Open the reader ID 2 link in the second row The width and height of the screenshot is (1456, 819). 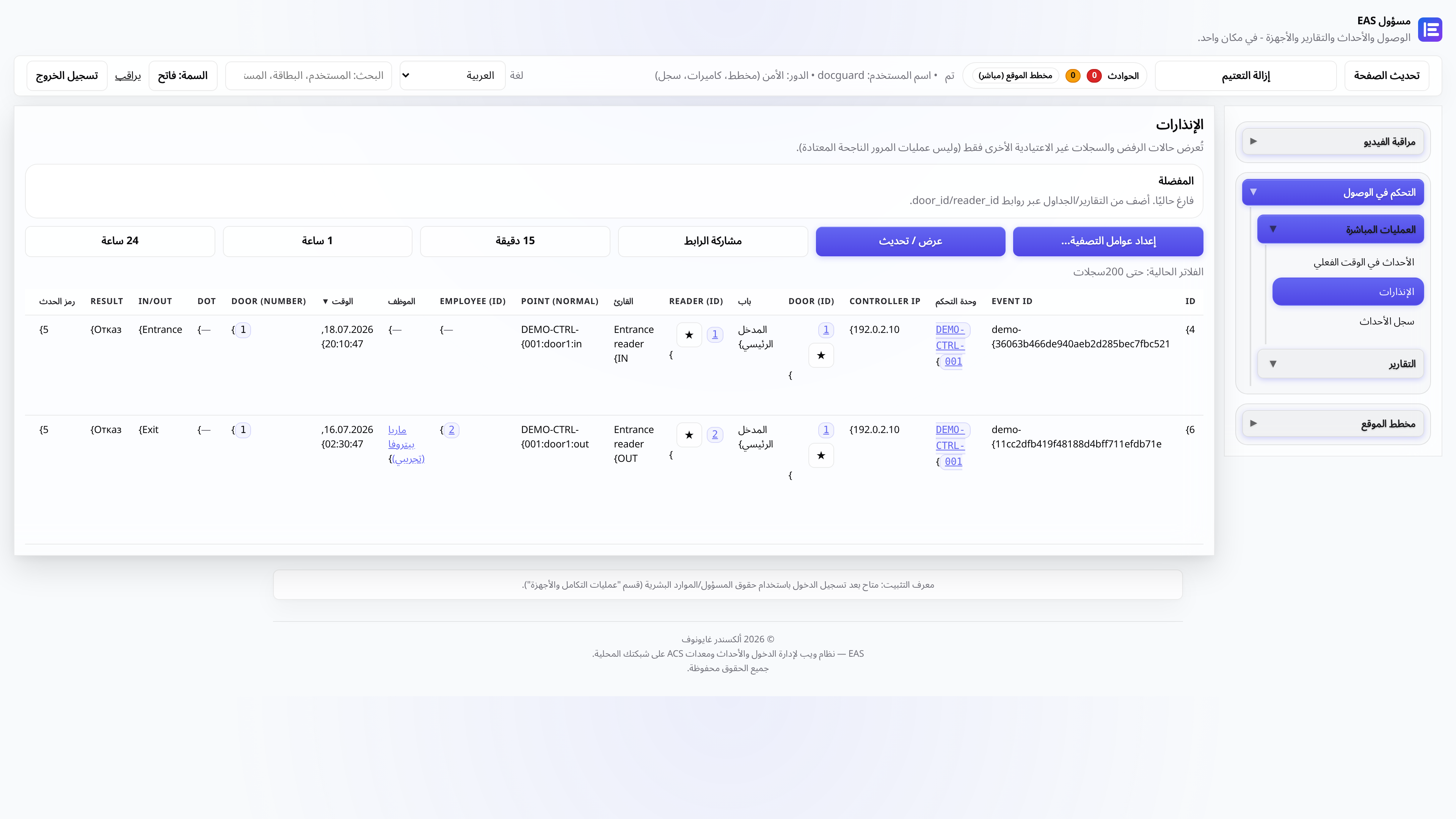[715, 435]
